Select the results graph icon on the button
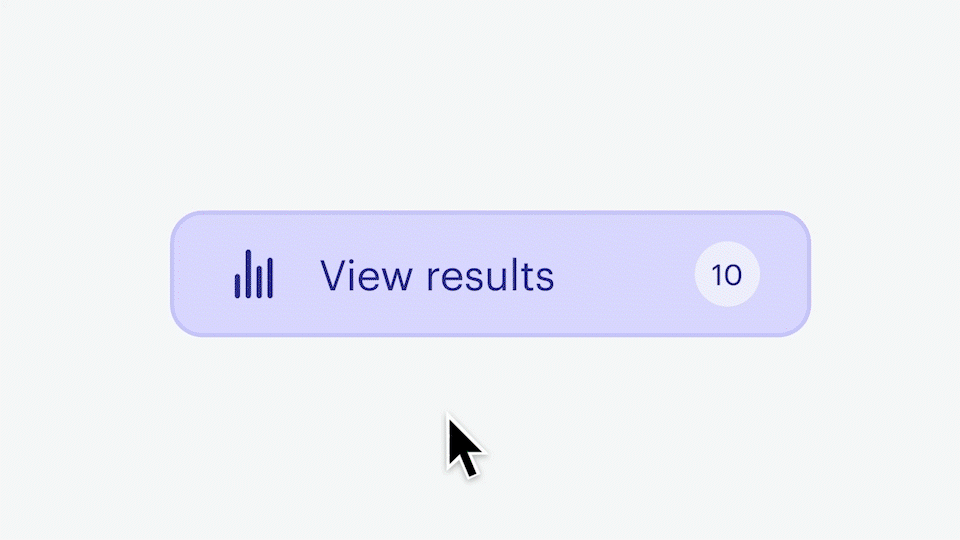The width and height of the screenshot is (960, 540). click(254, 274)
